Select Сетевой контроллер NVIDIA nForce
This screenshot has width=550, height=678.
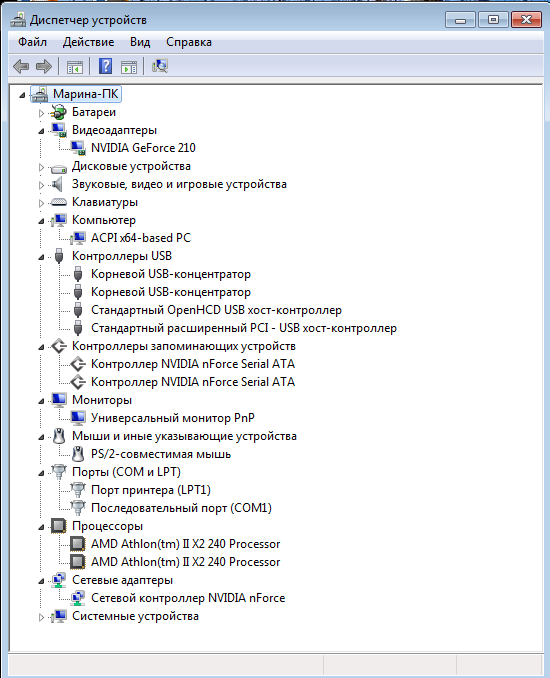click(188, 598)
